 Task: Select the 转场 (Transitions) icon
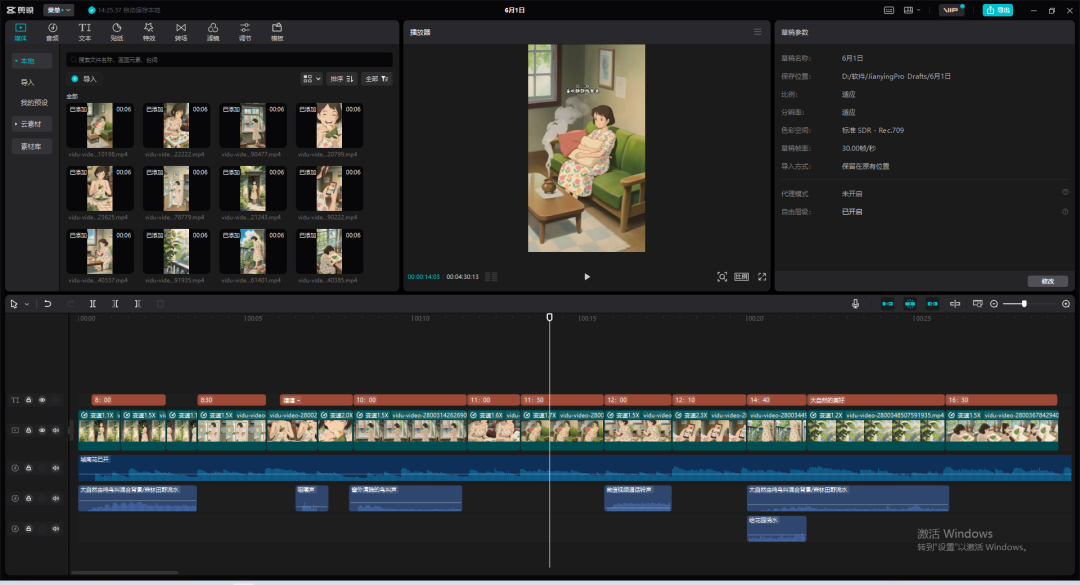(181, 31)
